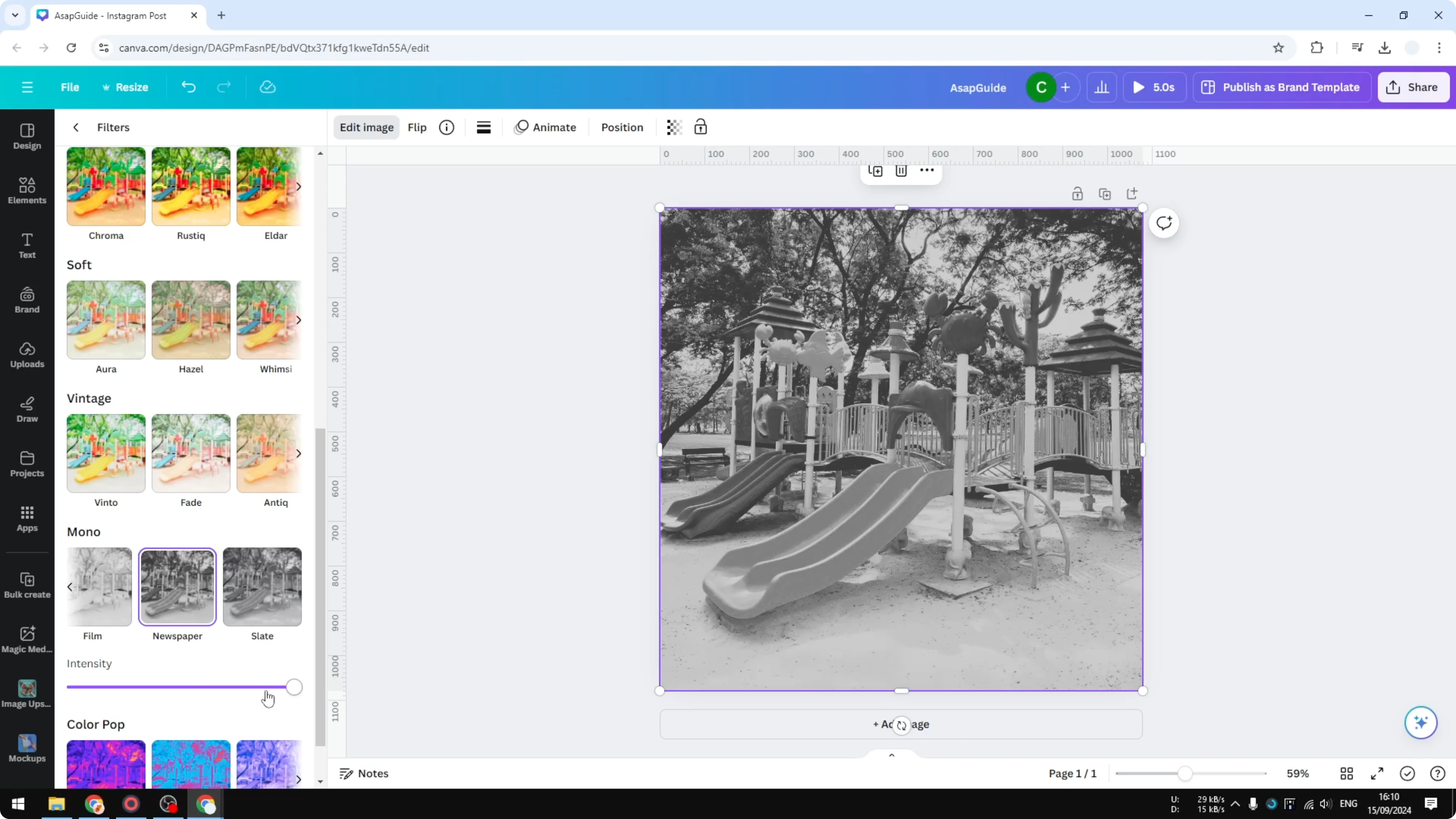Viewport: 1456px width, 819px height.
Task: Open analytics insights chart icon
Action: coord(1101,87)
